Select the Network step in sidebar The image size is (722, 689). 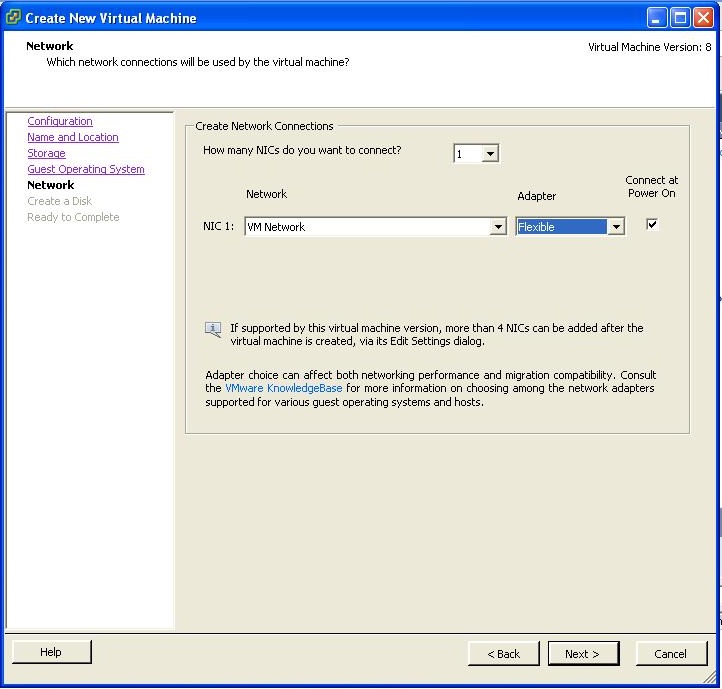pos(51,185)
